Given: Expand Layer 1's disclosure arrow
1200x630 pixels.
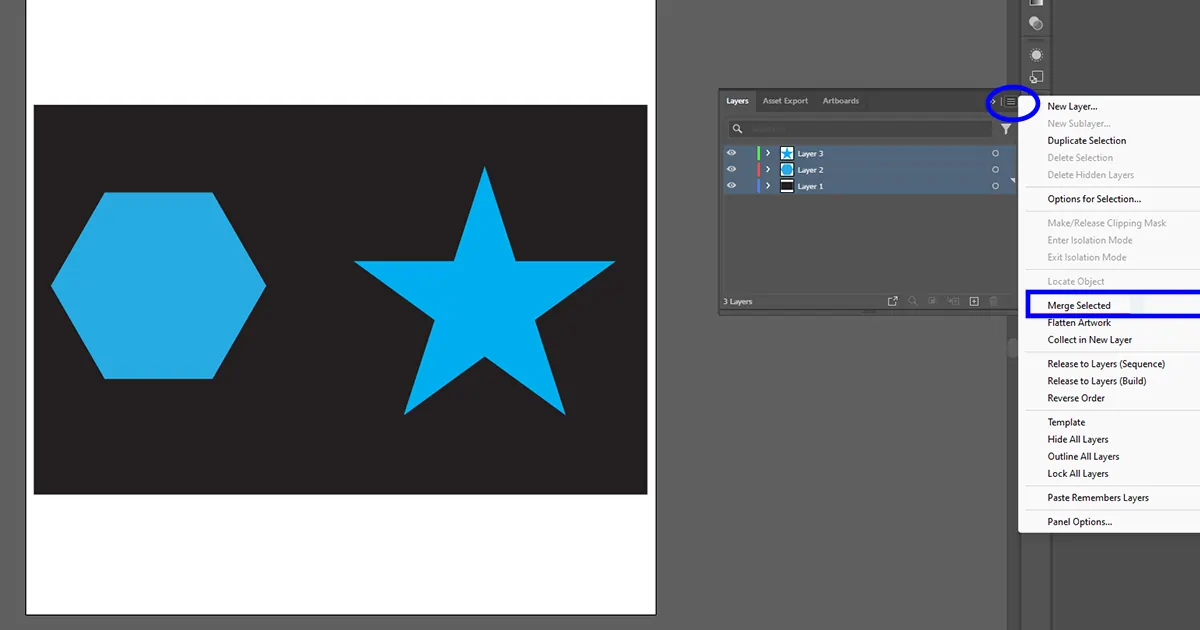Looking at the screenshot, I should point(768,185).
